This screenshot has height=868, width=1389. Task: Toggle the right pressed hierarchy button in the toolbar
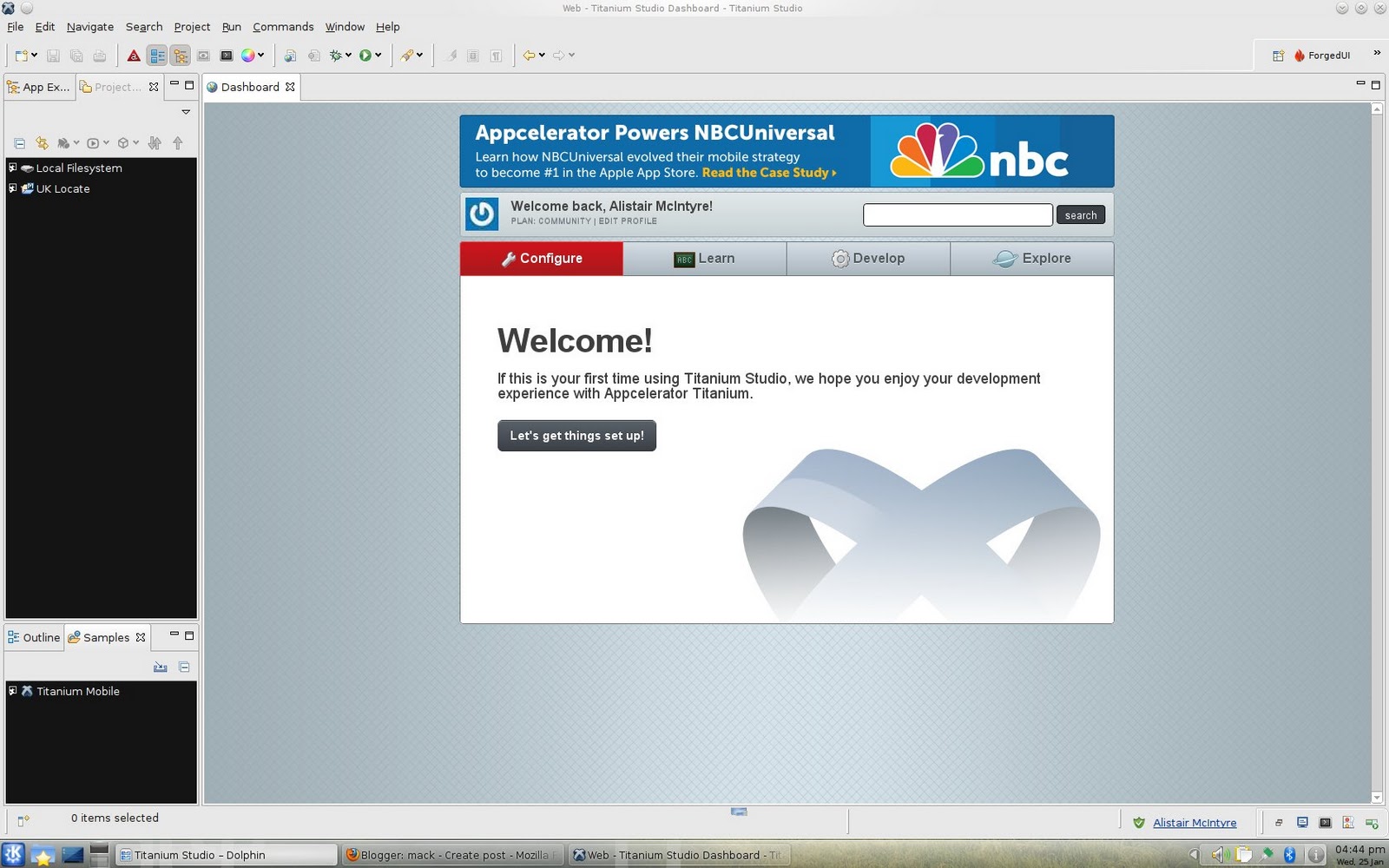click(x=181, y=54)
